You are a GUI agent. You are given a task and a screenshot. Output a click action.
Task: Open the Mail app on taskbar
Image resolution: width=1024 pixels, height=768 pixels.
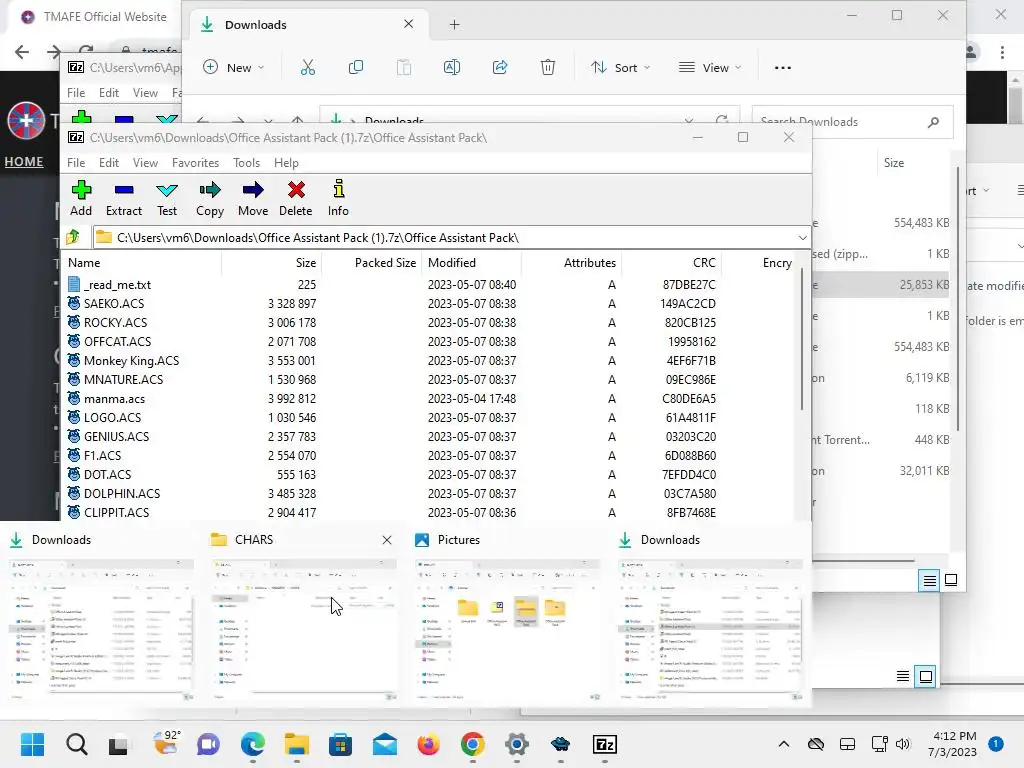(x=385, y=744)
